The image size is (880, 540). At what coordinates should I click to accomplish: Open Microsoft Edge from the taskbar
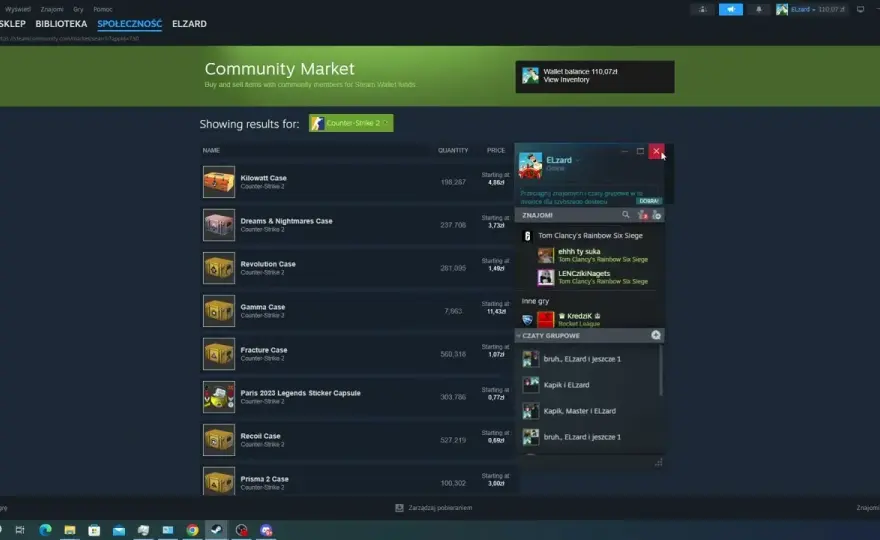point(45,530)
